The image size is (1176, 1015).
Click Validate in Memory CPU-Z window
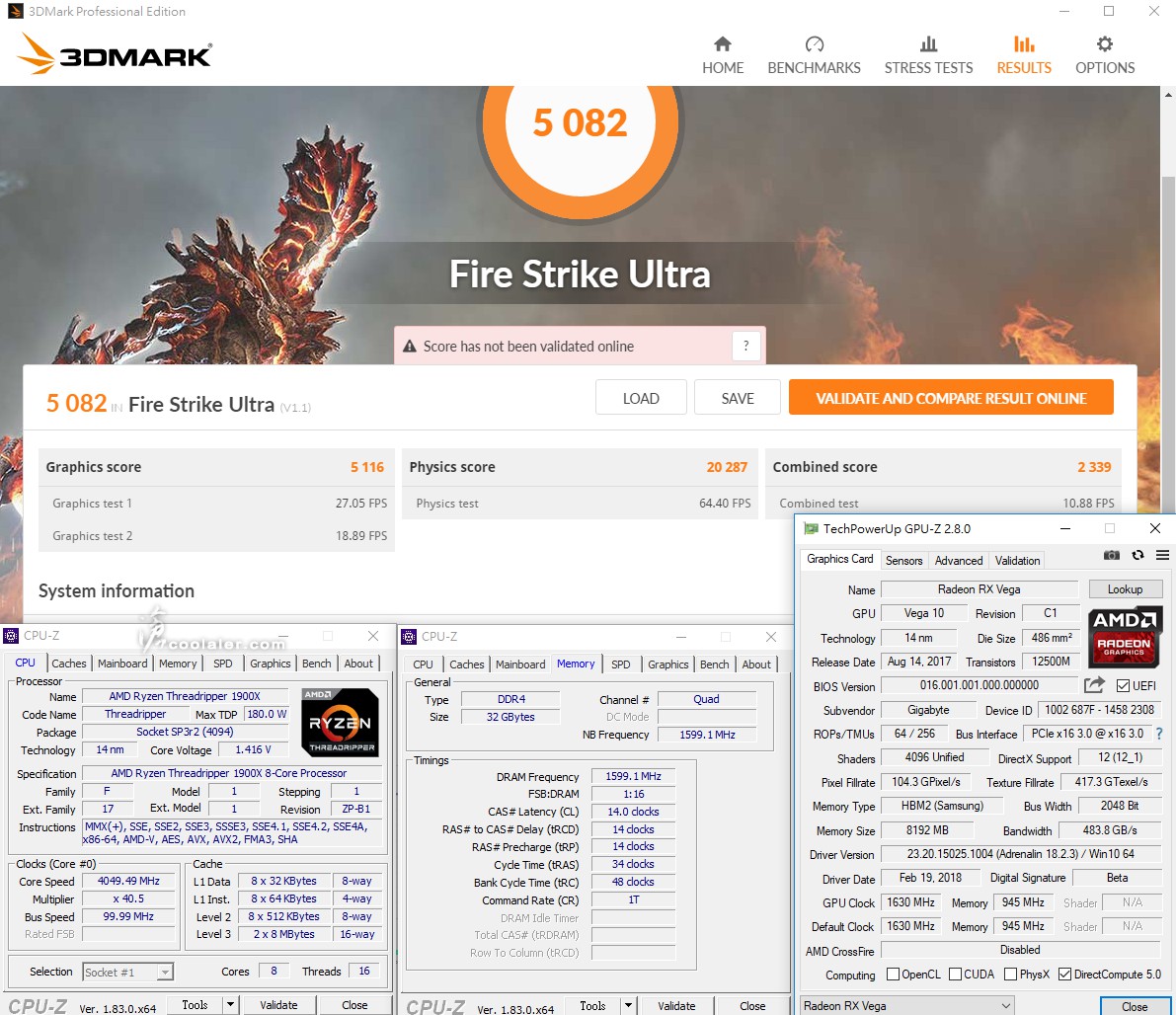coord(675,1006)
